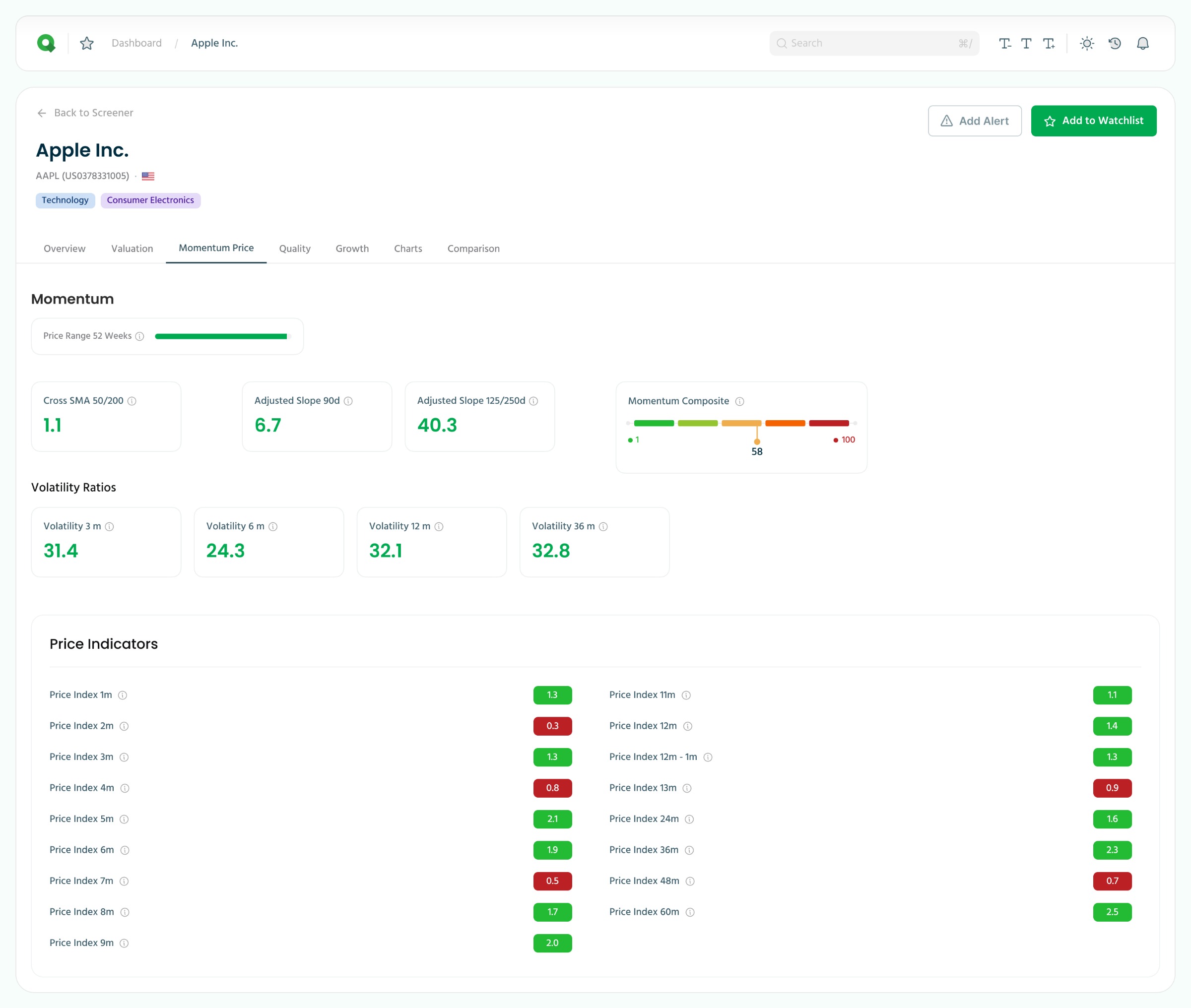The image size is (1191, 1008).
Task: Click the dark red Momentum Composite segment
Action: coord(829,424)
